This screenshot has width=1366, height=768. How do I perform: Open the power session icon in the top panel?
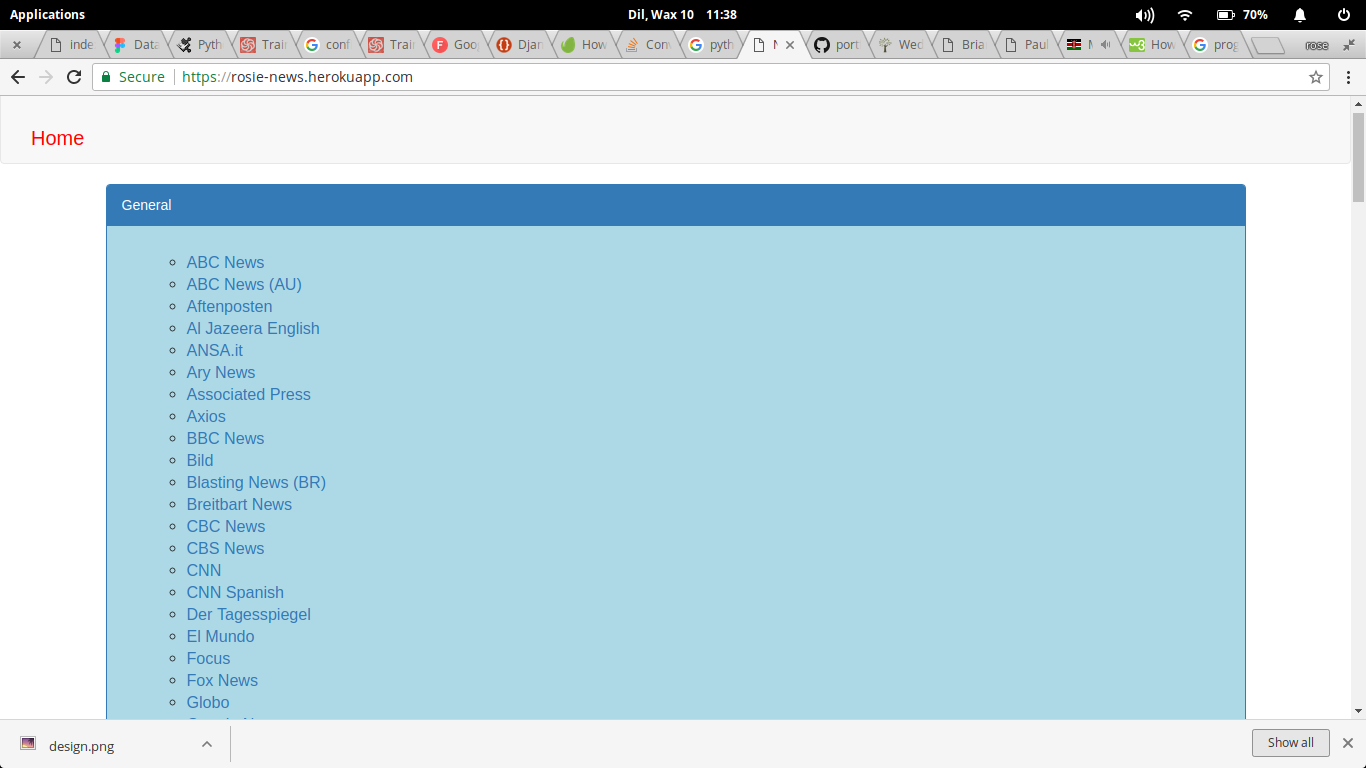(1344, 15)
